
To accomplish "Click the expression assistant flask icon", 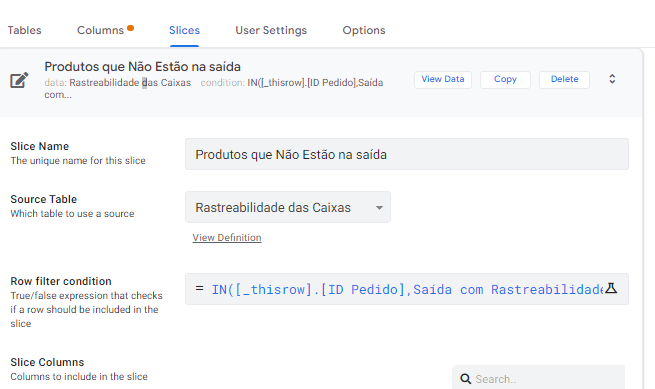I will click(611, 288).
